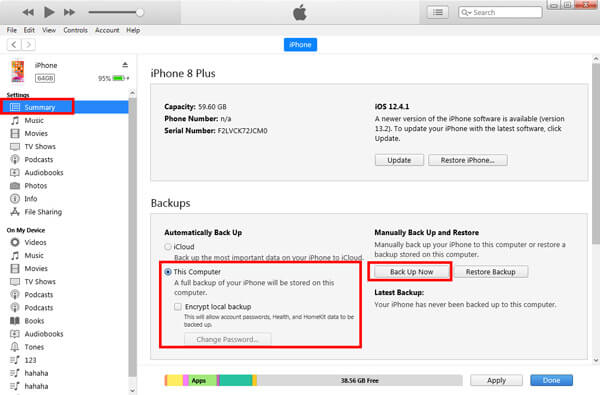Open the File menu
The image size is (600, 395).
coord(12,30)
